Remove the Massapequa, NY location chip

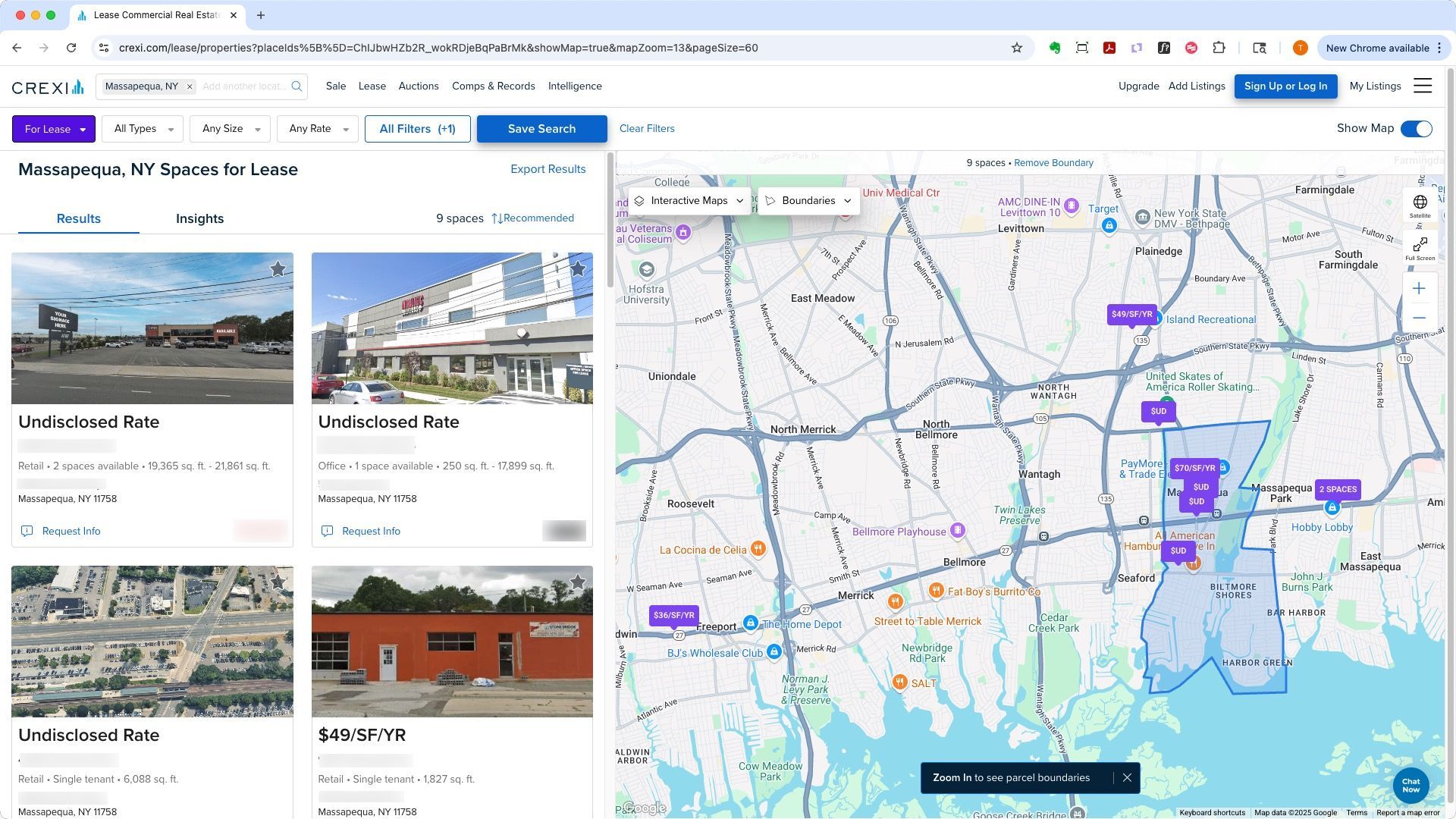click(190, 86)
